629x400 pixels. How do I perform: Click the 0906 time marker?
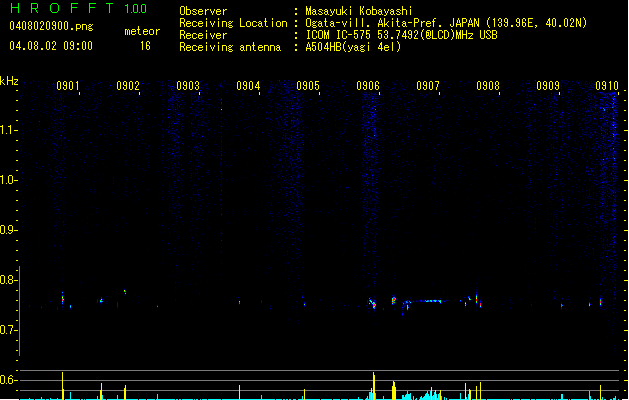(368, 86)
